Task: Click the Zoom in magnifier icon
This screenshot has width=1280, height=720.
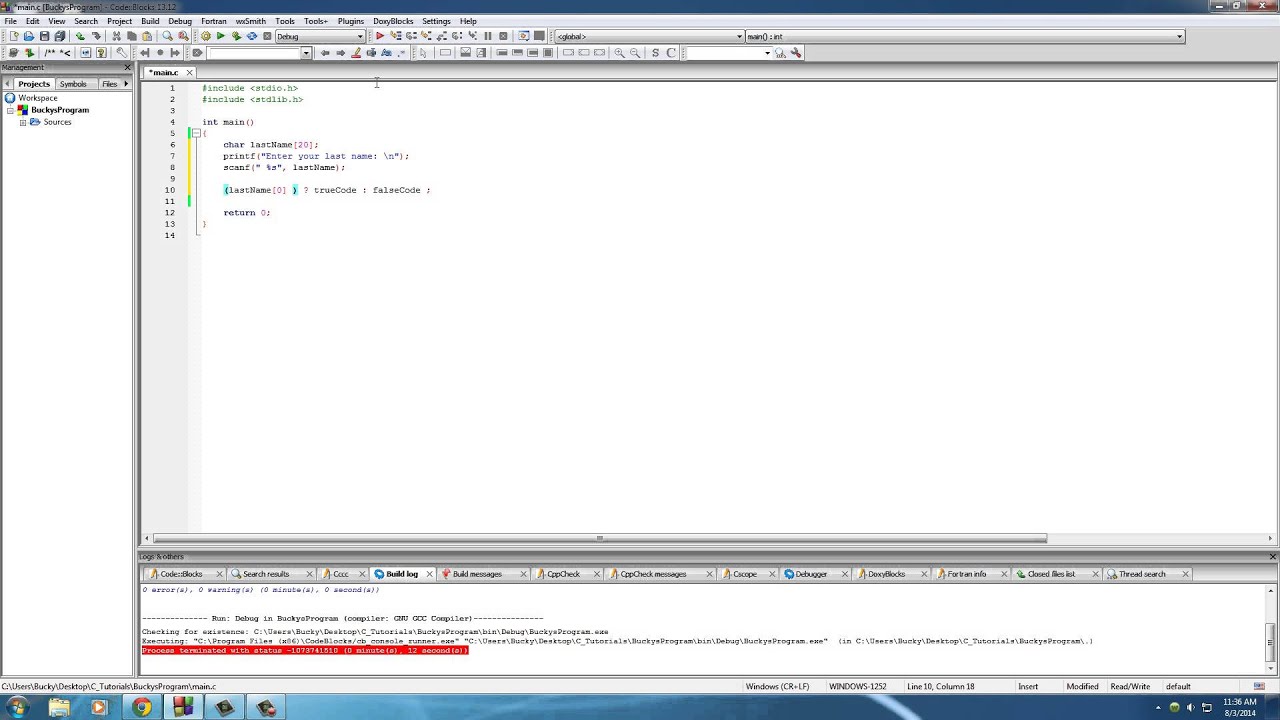Action: tap(619, 53)
